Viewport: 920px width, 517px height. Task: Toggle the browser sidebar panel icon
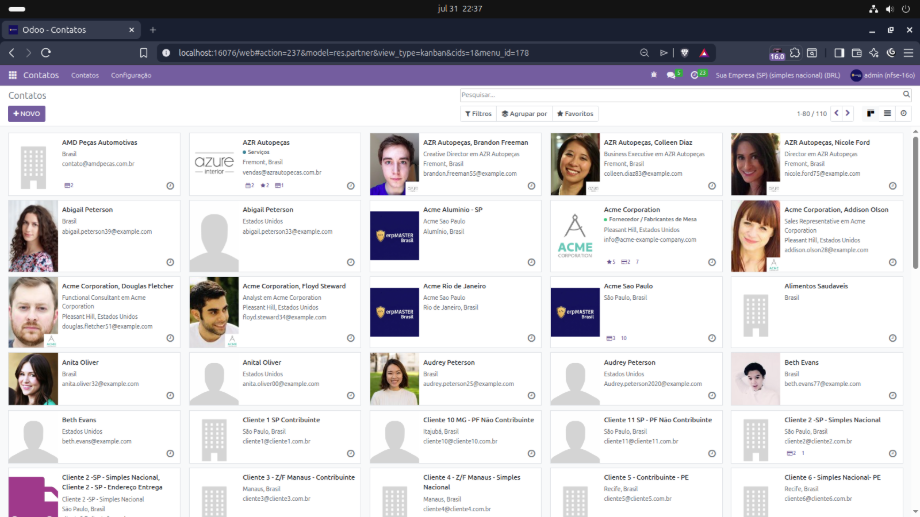tap(839, 53)
